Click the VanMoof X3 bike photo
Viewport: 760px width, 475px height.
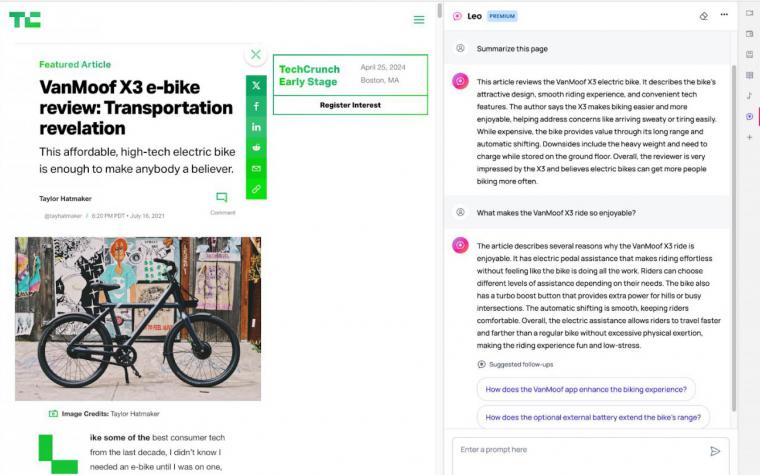point(138,319)
